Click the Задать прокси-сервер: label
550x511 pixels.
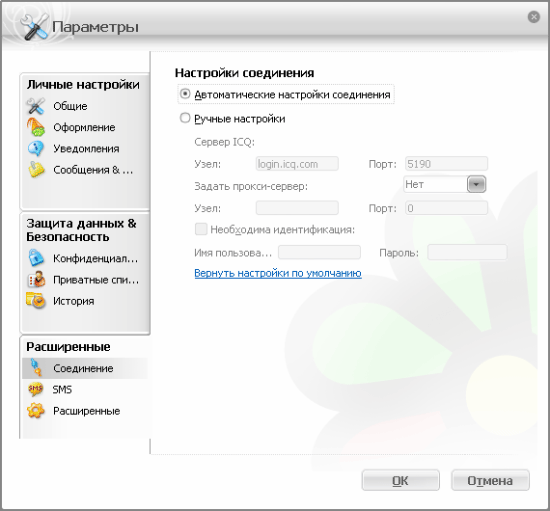(x=251, y=186)
